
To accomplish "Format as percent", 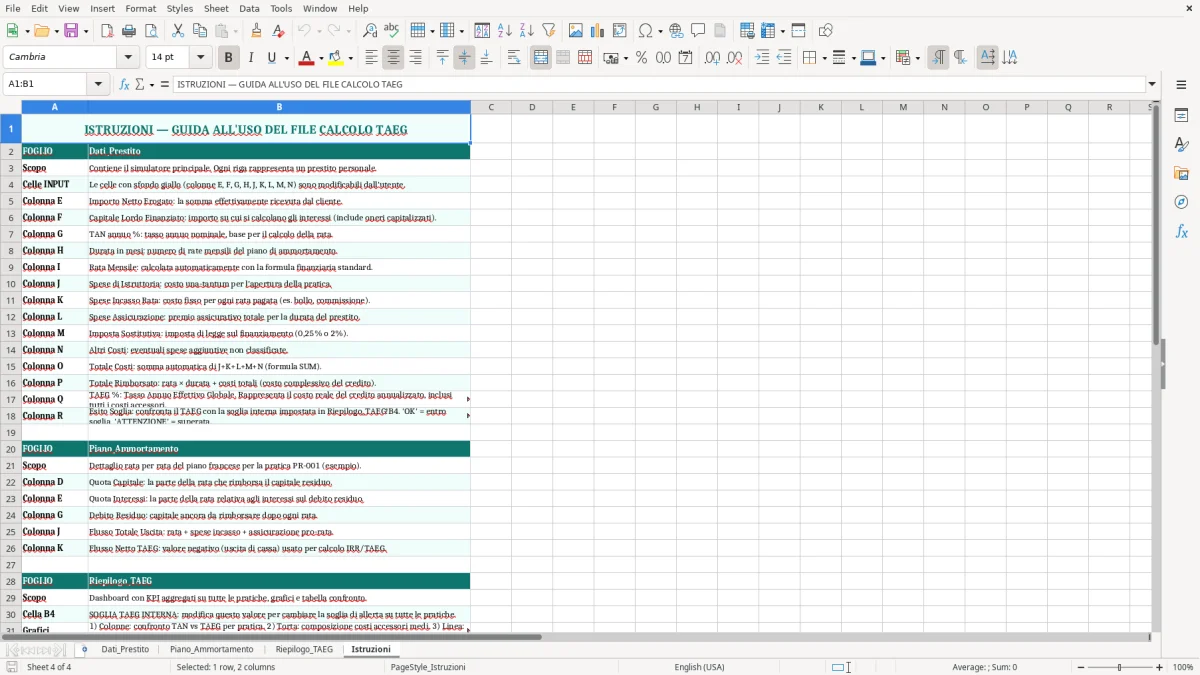I will pos(641,58).
